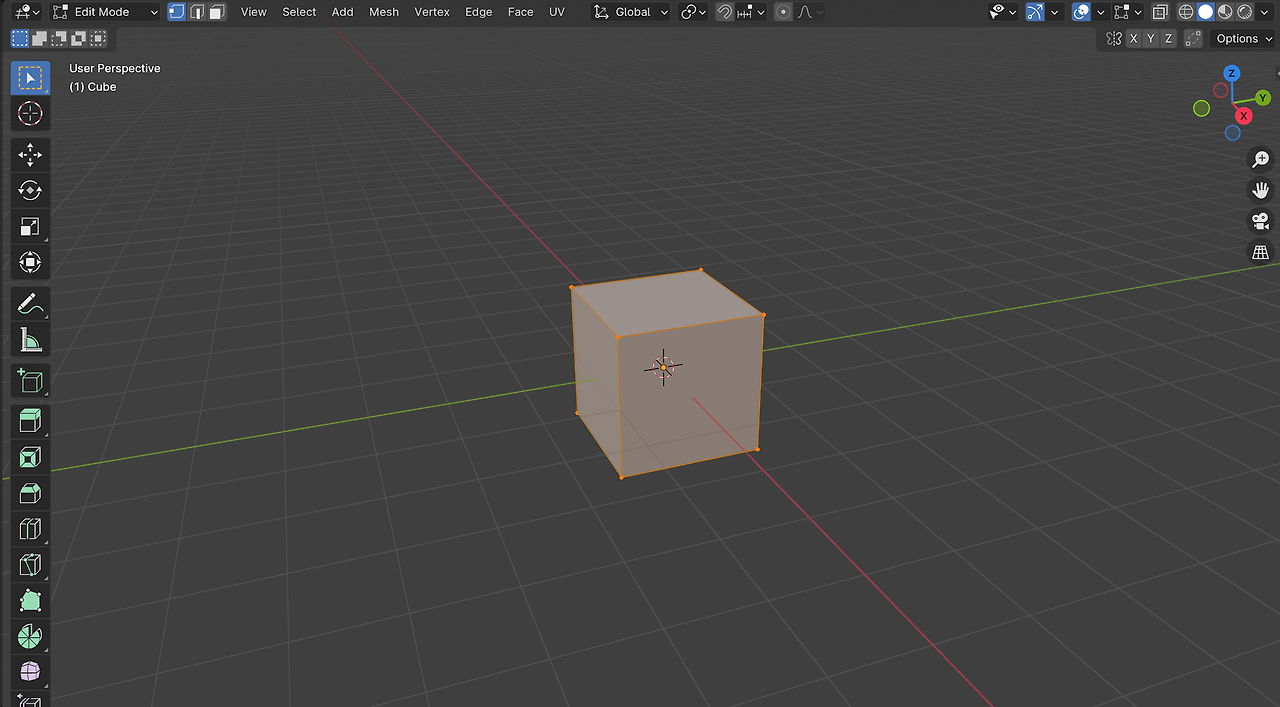Toggle show gizmos

(1035, 12)
